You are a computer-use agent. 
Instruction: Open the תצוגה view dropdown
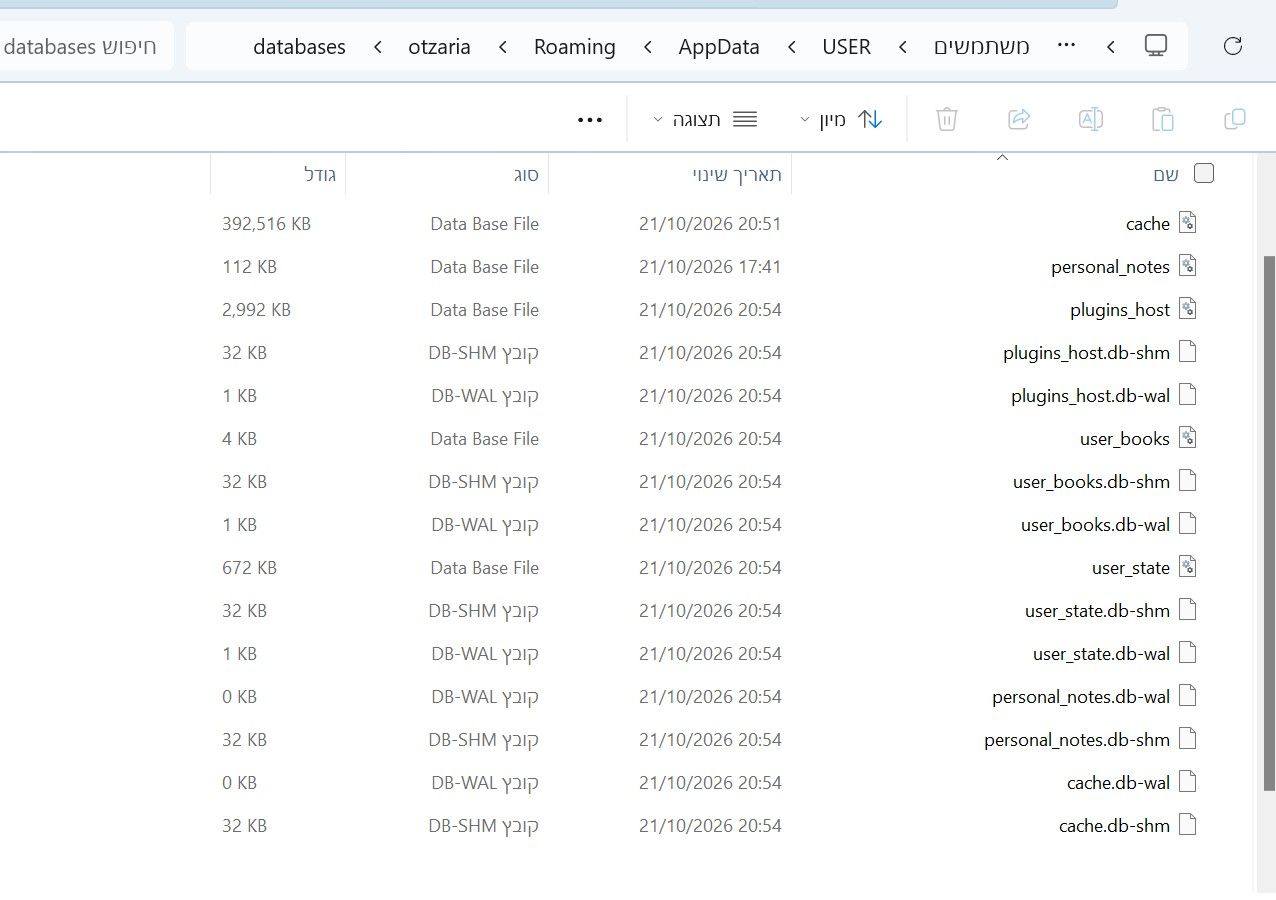tap(705, 120)
